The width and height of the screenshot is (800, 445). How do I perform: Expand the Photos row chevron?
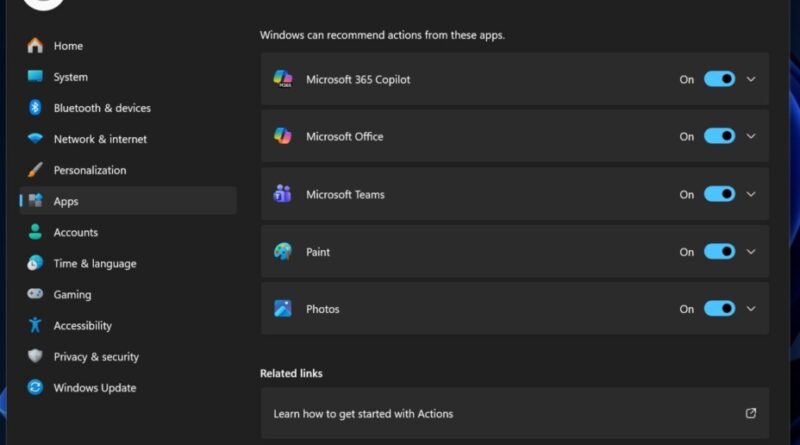click(x=751, y=309)
